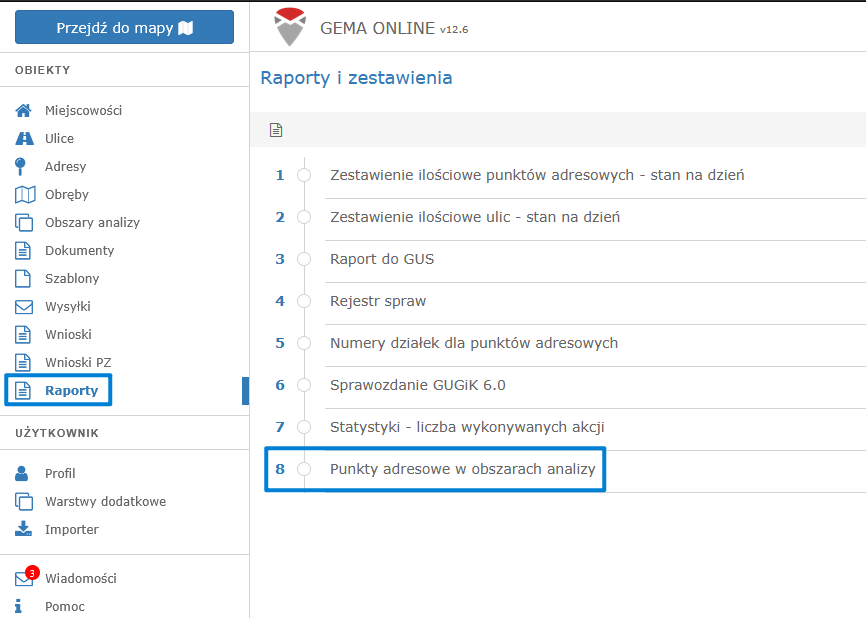The image size is (866, 618).
Task: Select report 8 radio circle
Action: pyautogui.click(x=304, y=469)
